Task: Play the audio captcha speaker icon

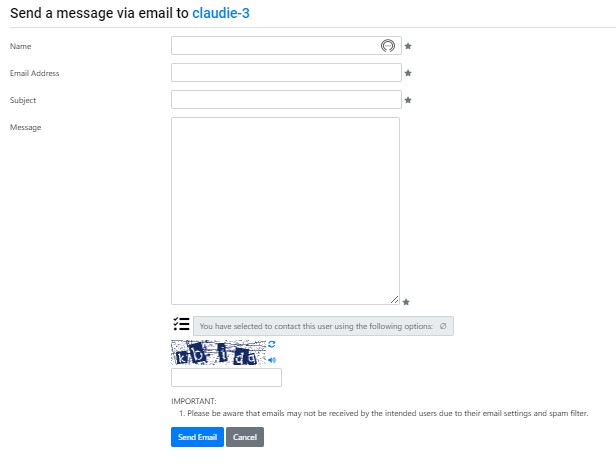Action: pos(272,360)
